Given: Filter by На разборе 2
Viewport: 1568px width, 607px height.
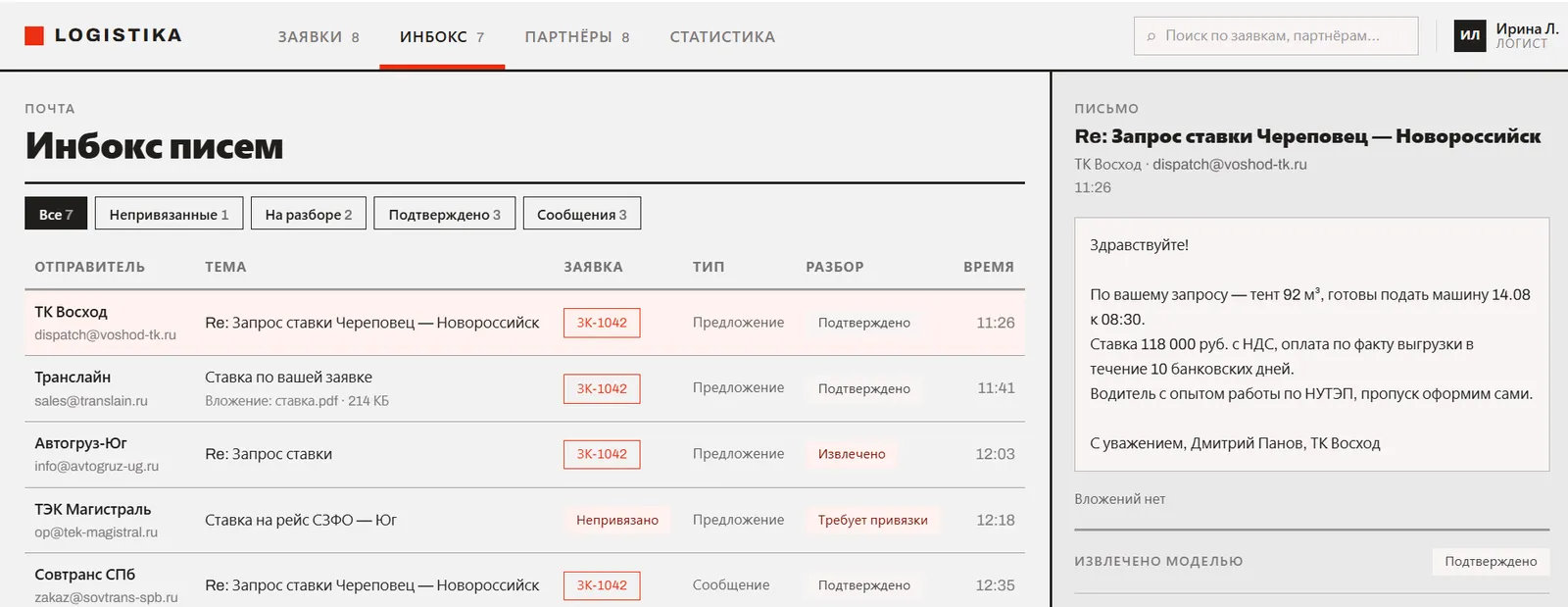Looking at the screenshot, I should click(309, 214).
